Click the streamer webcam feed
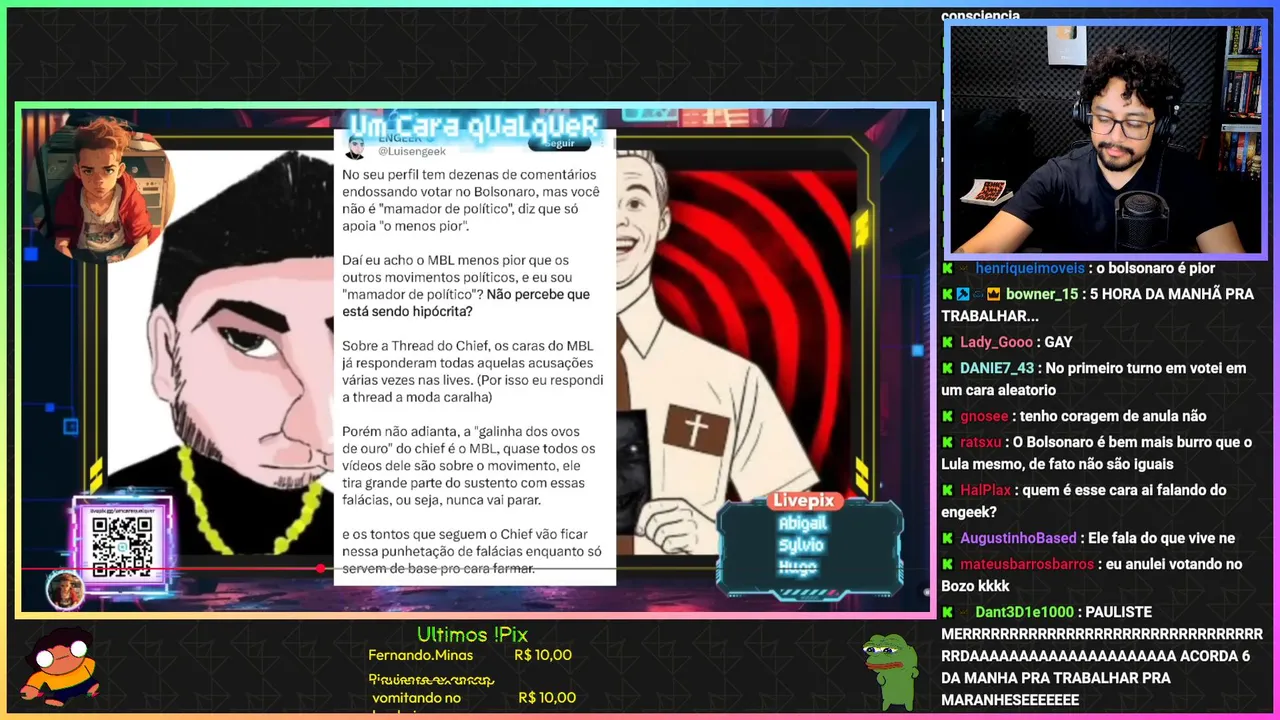Image resolution: width=1280 pixels, height=720 pixels. tap(1105, 140)
